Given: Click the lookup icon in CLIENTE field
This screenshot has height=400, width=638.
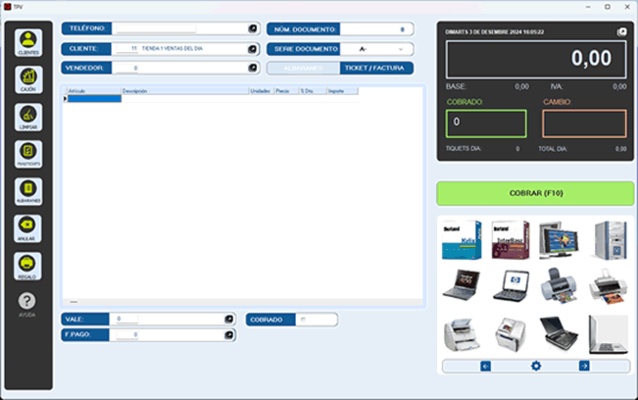Looking at the screenshot, I should tap(252, 49).
